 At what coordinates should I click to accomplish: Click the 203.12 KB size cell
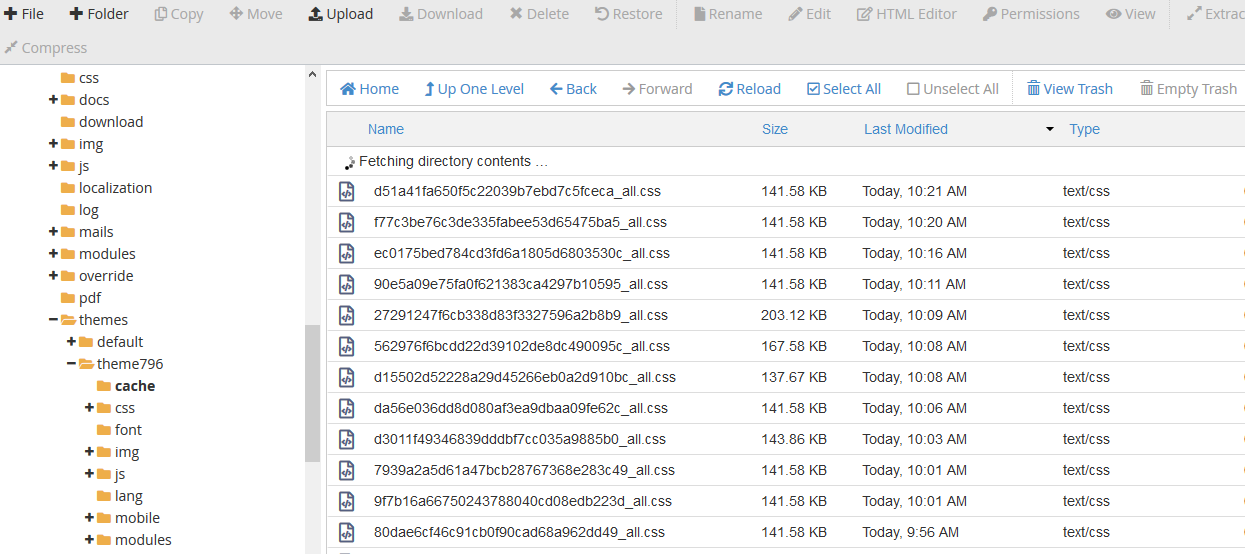tap(793, 315)
